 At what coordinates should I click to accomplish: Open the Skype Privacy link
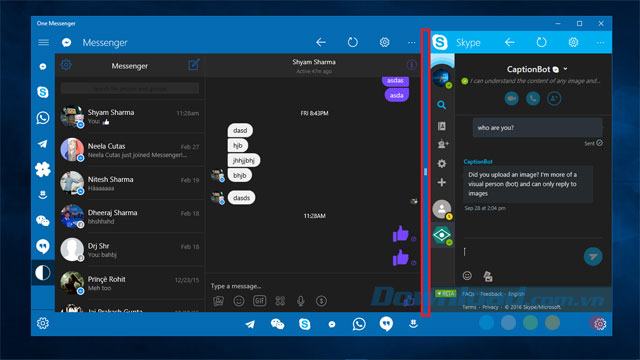click(x=490, y=307)
